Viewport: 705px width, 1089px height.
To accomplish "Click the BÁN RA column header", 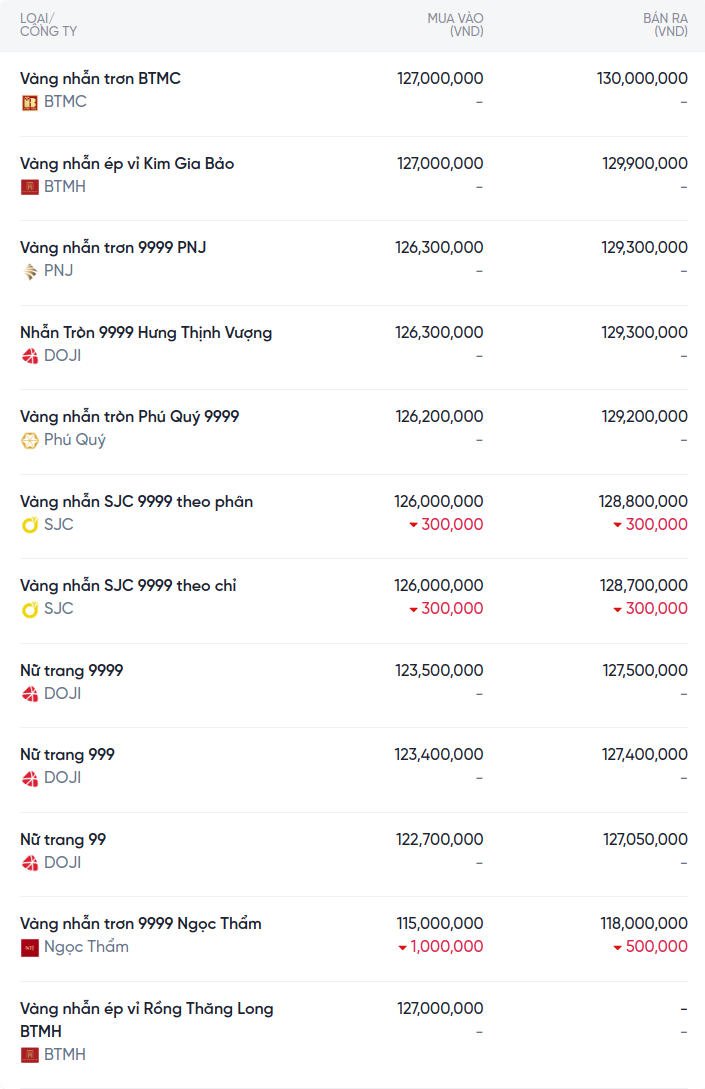I will (665, 25).
